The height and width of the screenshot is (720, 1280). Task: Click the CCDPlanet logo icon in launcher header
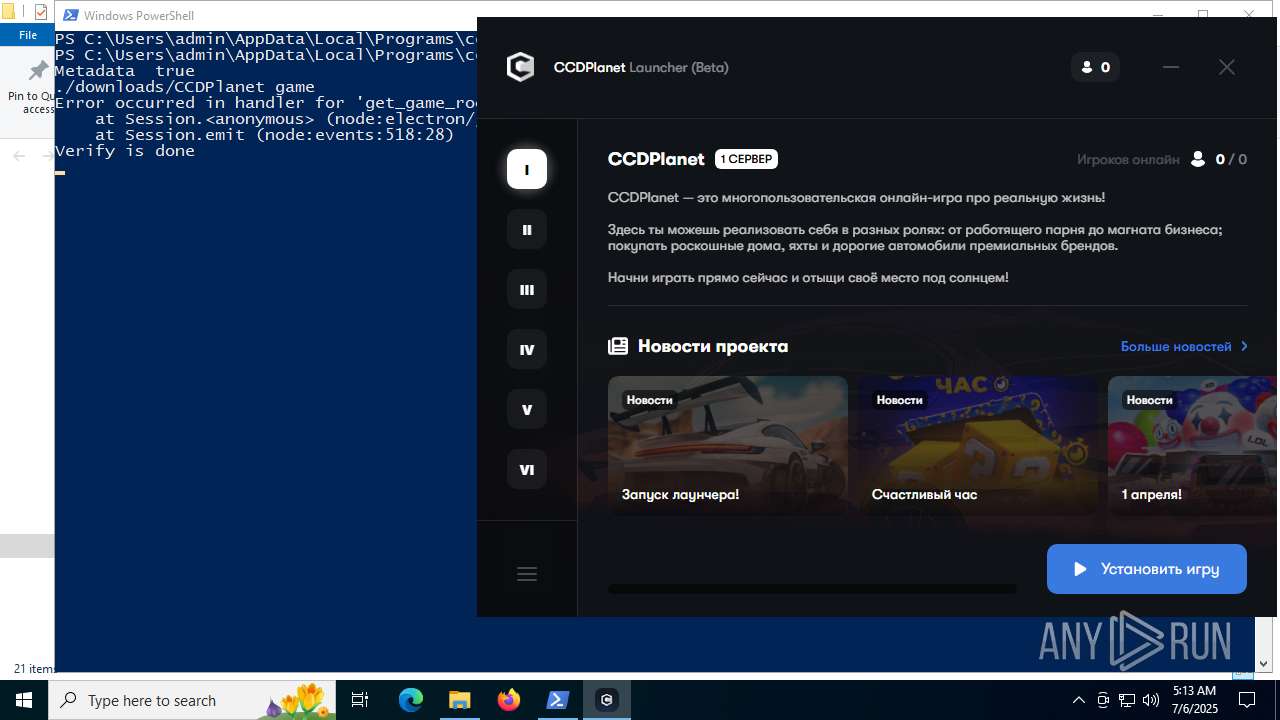click(x=520, y=67)
